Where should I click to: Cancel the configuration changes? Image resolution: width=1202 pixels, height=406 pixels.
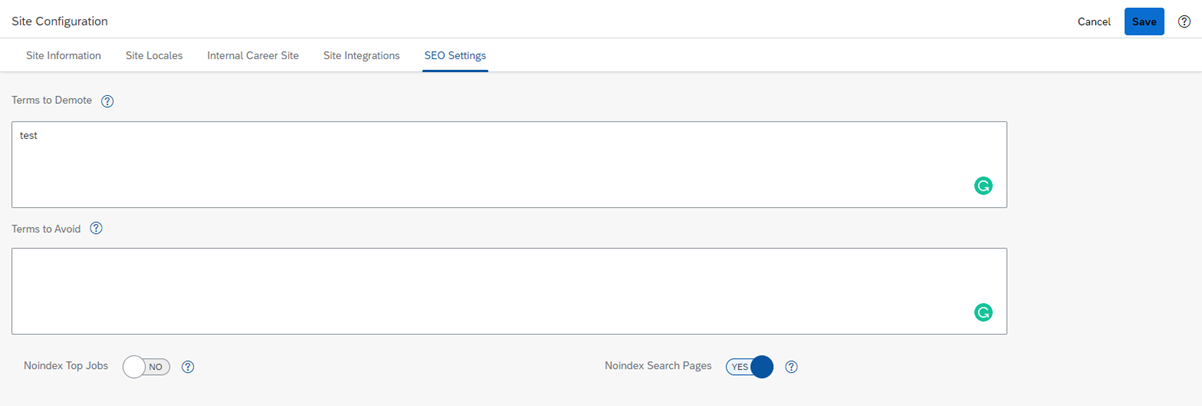pos(1094,21)
